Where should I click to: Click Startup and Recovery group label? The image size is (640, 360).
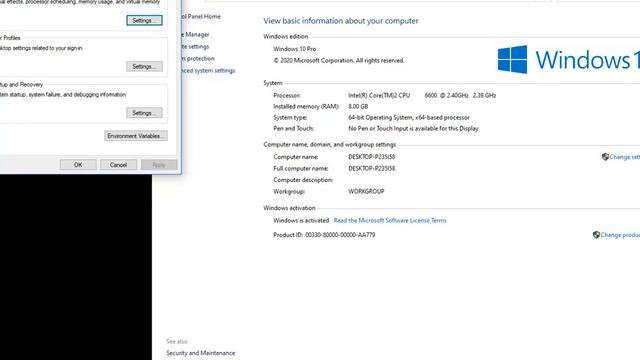[21, 84]
